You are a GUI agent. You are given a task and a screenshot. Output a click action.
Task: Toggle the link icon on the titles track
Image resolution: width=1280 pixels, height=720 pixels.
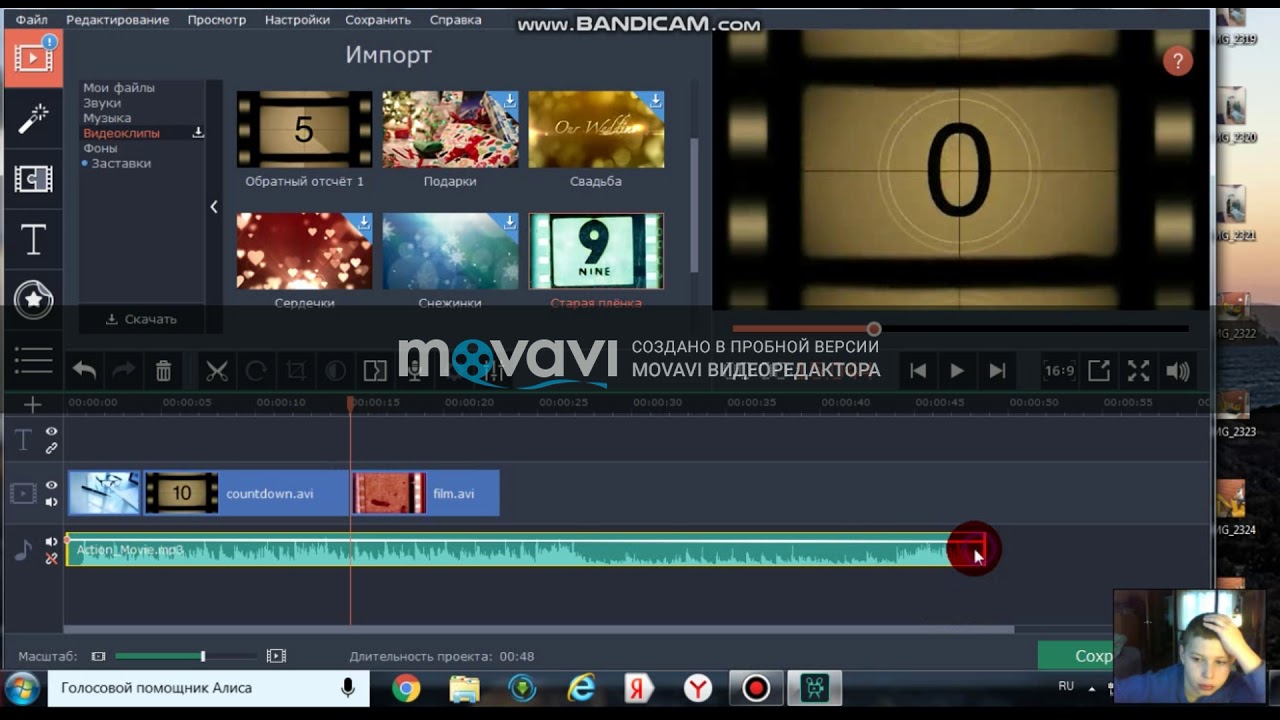[x=51, y=448]
